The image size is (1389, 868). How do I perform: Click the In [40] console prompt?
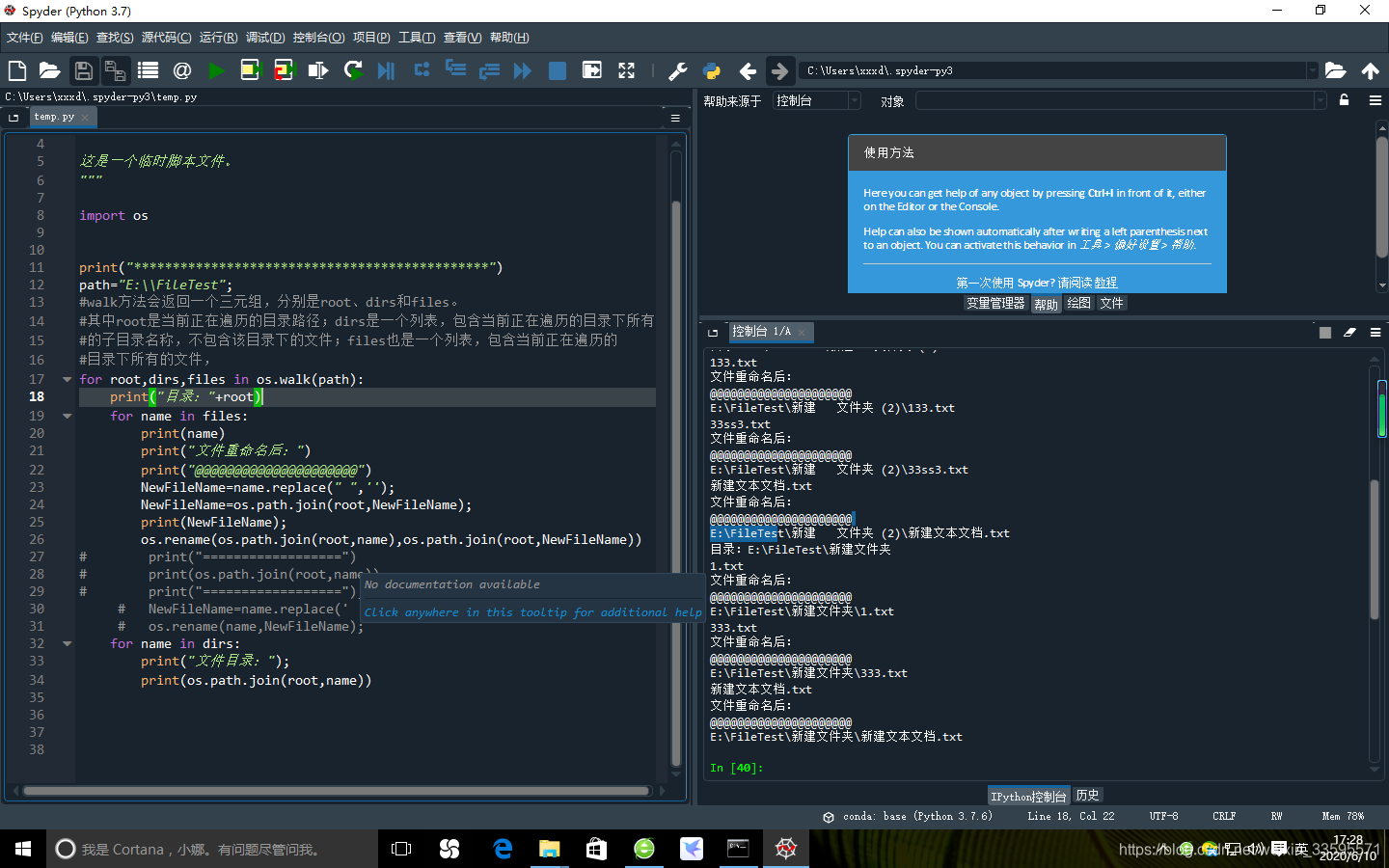736,768
